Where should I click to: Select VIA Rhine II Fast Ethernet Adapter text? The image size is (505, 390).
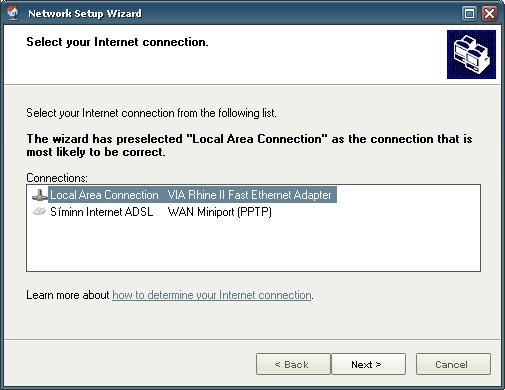(x=250, y=195)
